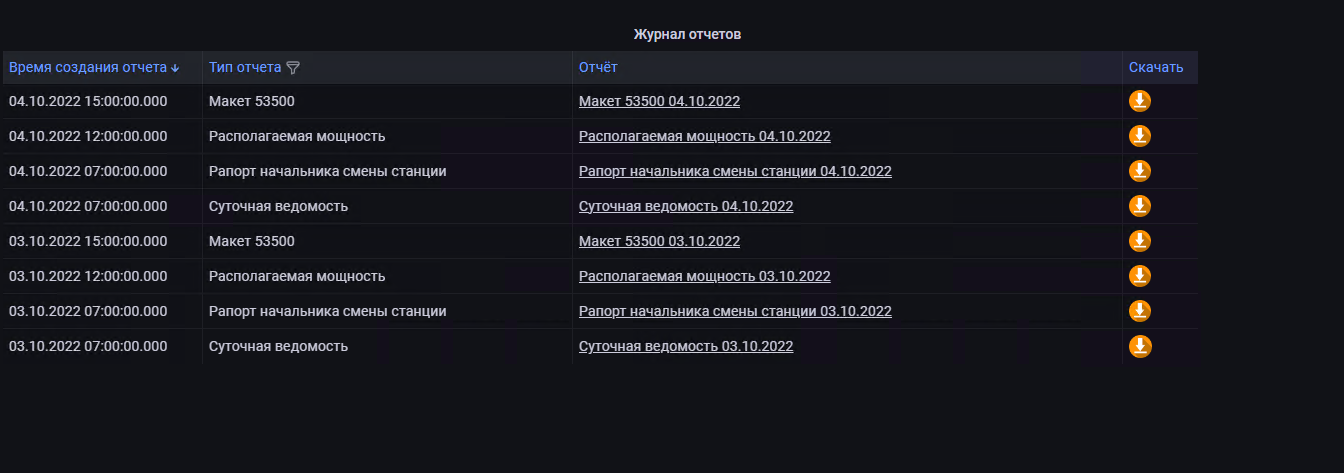The width and height of the screenshot is (1344, 473).
Task: Download Рапорт начальника смены станции 03.10.2022 icon
Action: [x=1140, y=311]
